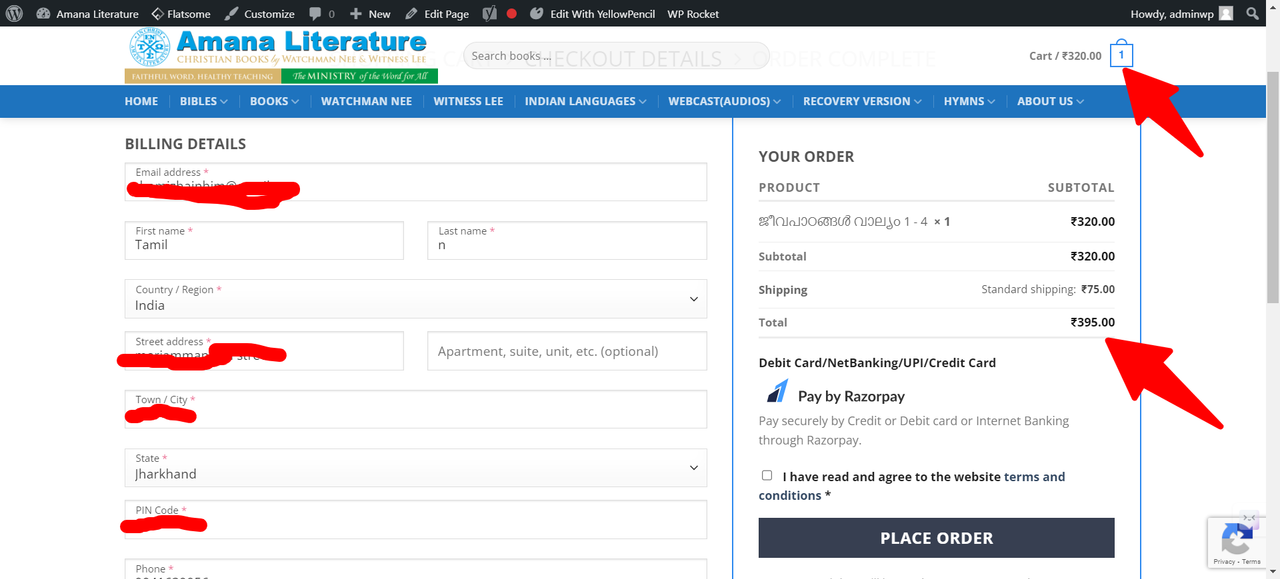The width and height of the screenshot is (1280, 579).
Task: Click the PIN Code field
Action: pos(416,519)
